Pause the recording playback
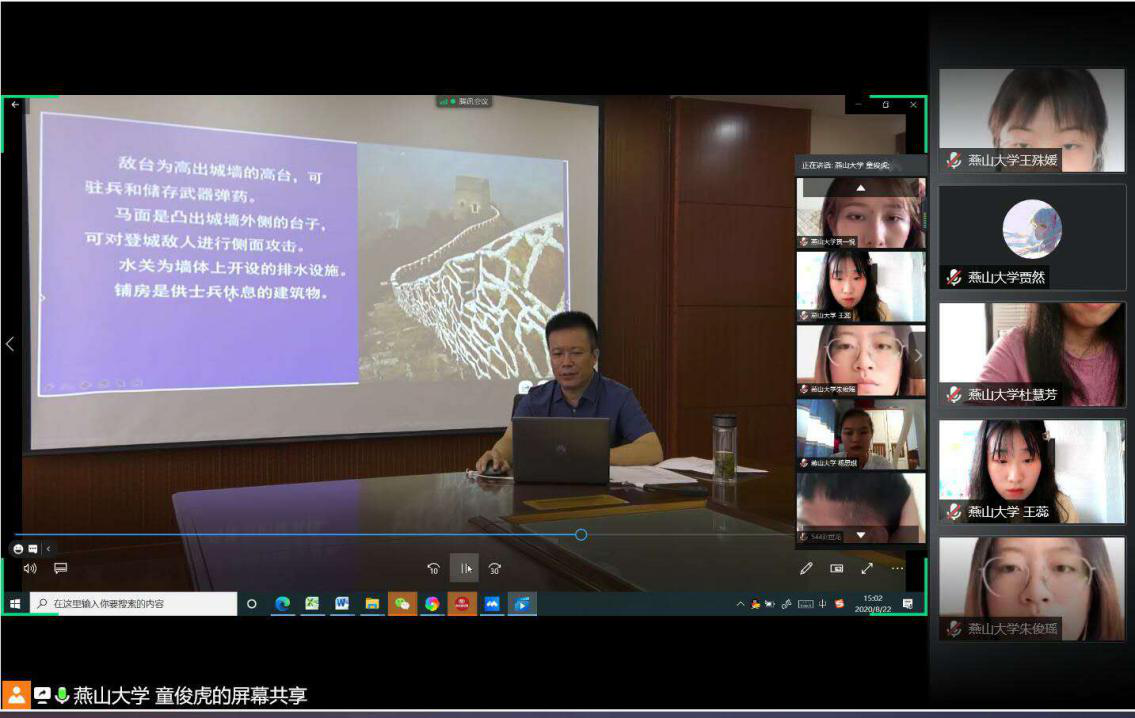The height and width of the screenshot is (718, 1135). pos(465,568)
